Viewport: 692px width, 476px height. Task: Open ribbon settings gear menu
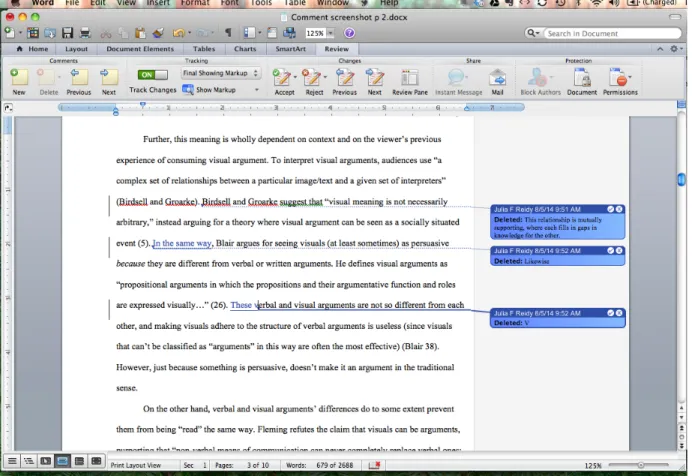(676, 49)
